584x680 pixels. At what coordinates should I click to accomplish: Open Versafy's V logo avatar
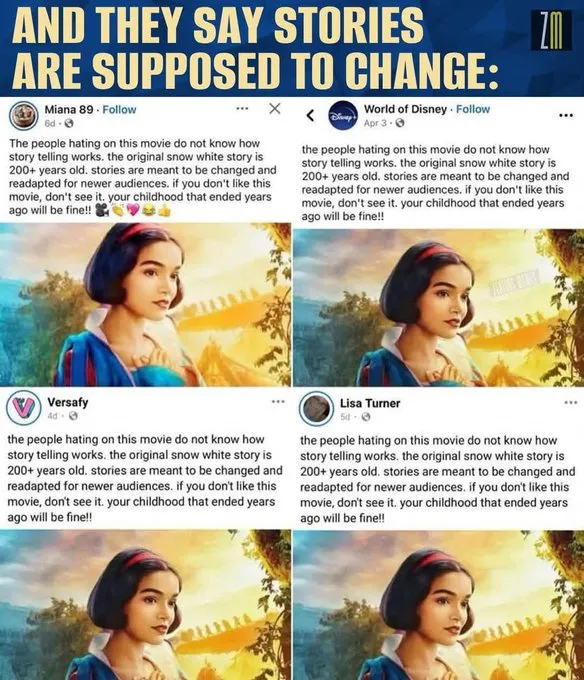point(23,408)
